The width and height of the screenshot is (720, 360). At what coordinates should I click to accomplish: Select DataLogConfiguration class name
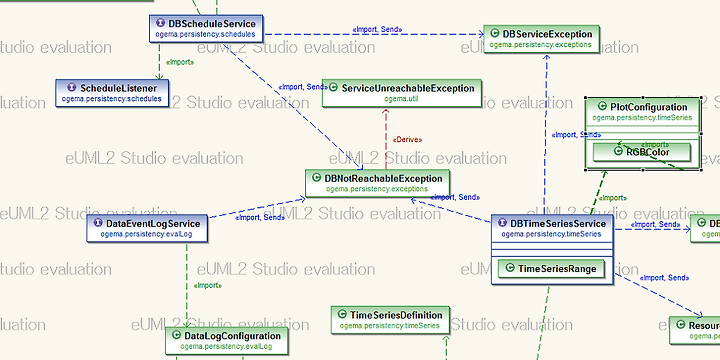pyautogui.click(x=232, y=336)
